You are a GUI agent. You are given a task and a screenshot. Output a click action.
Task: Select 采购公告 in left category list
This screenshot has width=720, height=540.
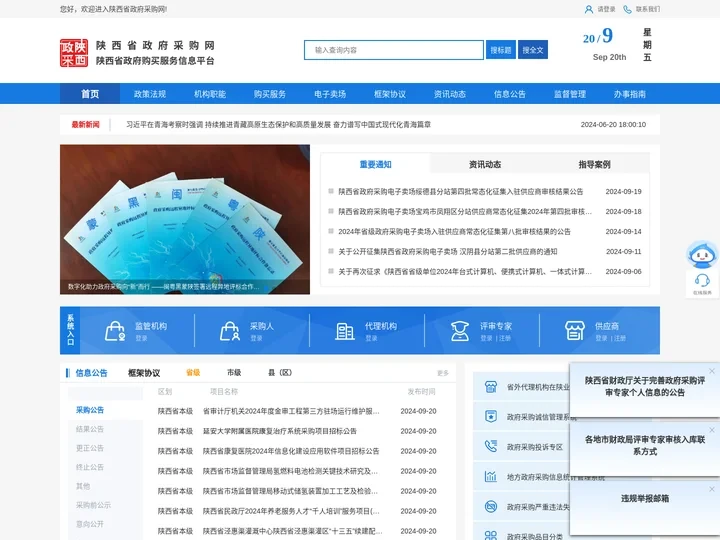point(90,410)
